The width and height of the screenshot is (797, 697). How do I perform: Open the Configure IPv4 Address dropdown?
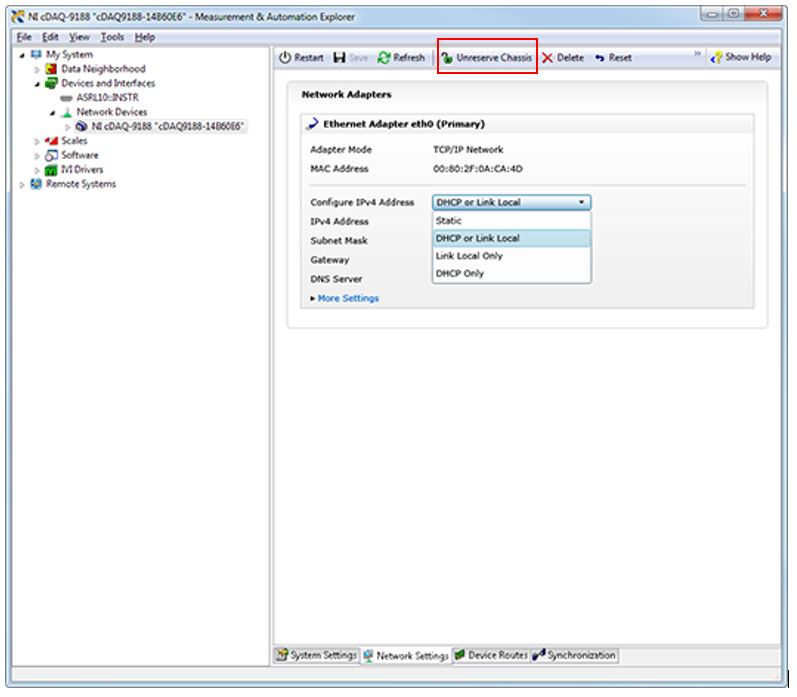[x=512, y=202]
